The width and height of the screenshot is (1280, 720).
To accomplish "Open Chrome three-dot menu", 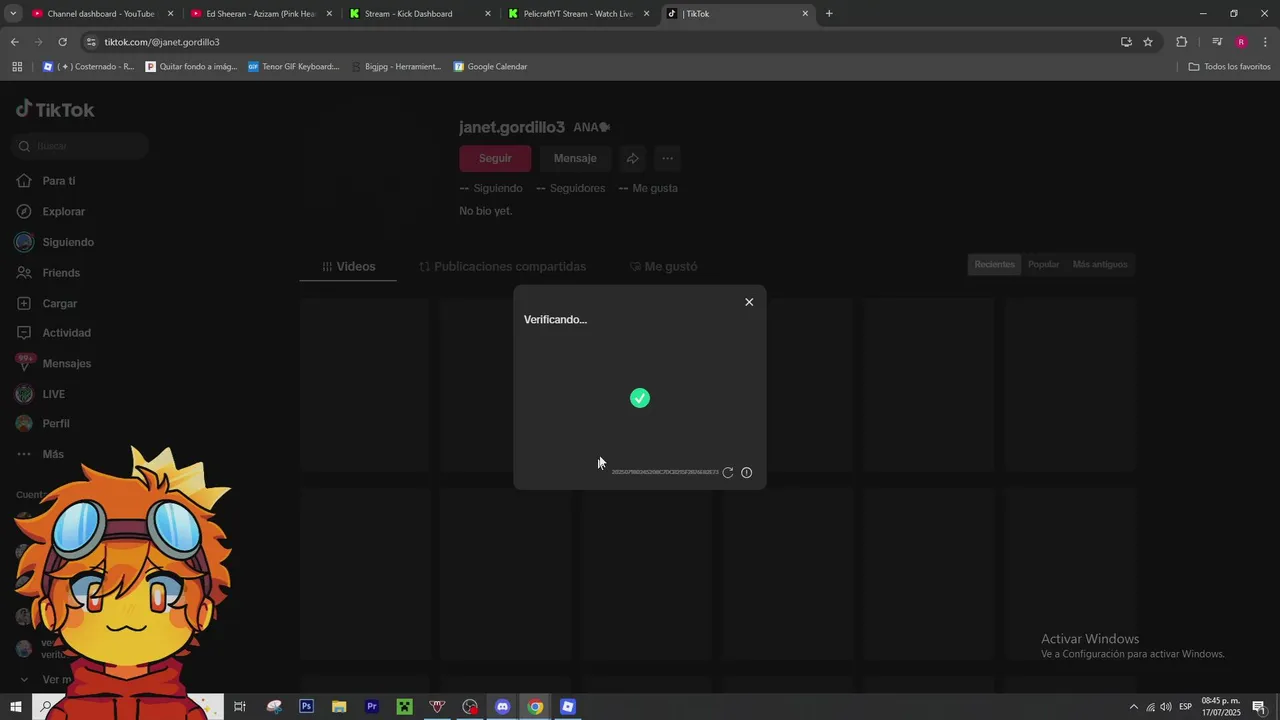I will tap(1266, 42).
